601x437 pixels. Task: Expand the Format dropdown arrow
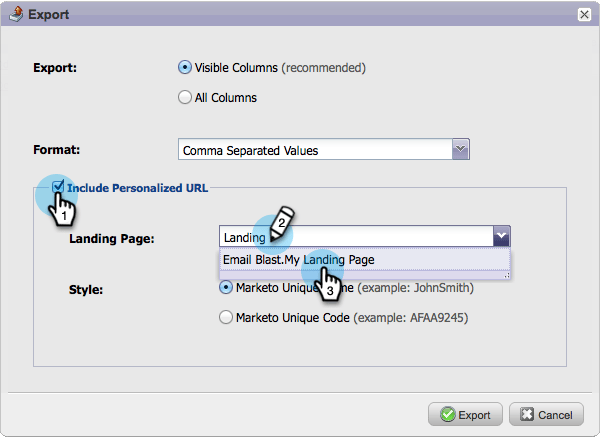pos(460,150)
